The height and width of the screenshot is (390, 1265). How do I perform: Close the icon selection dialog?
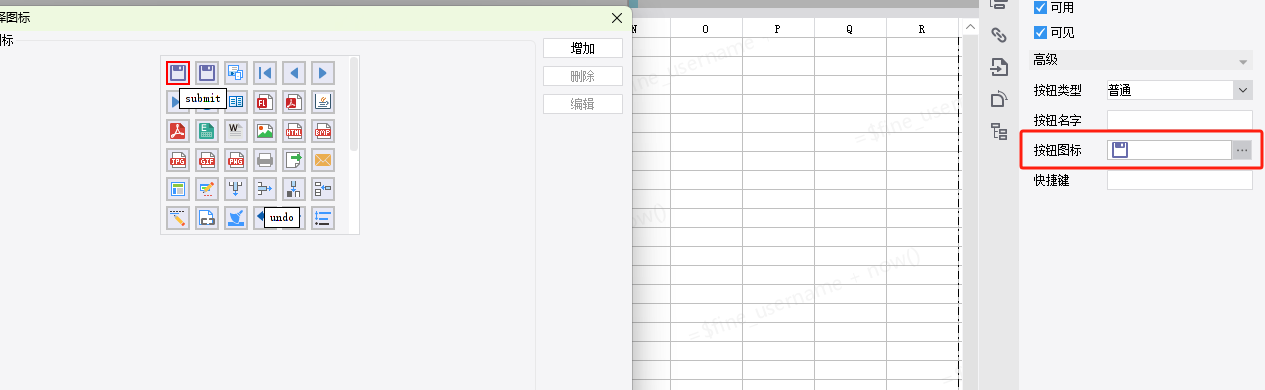tap(617, 17)
